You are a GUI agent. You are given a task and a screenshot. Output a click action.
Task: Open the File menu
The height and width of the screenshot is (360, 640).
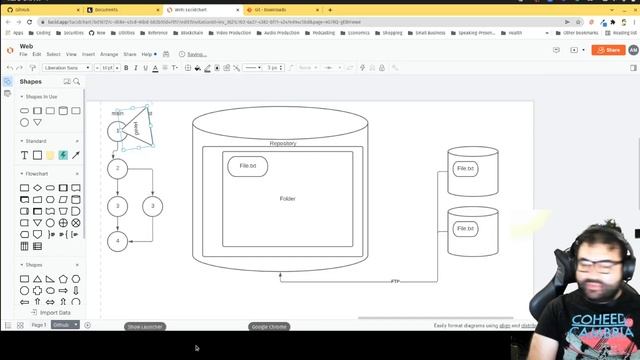coord(23,54)
